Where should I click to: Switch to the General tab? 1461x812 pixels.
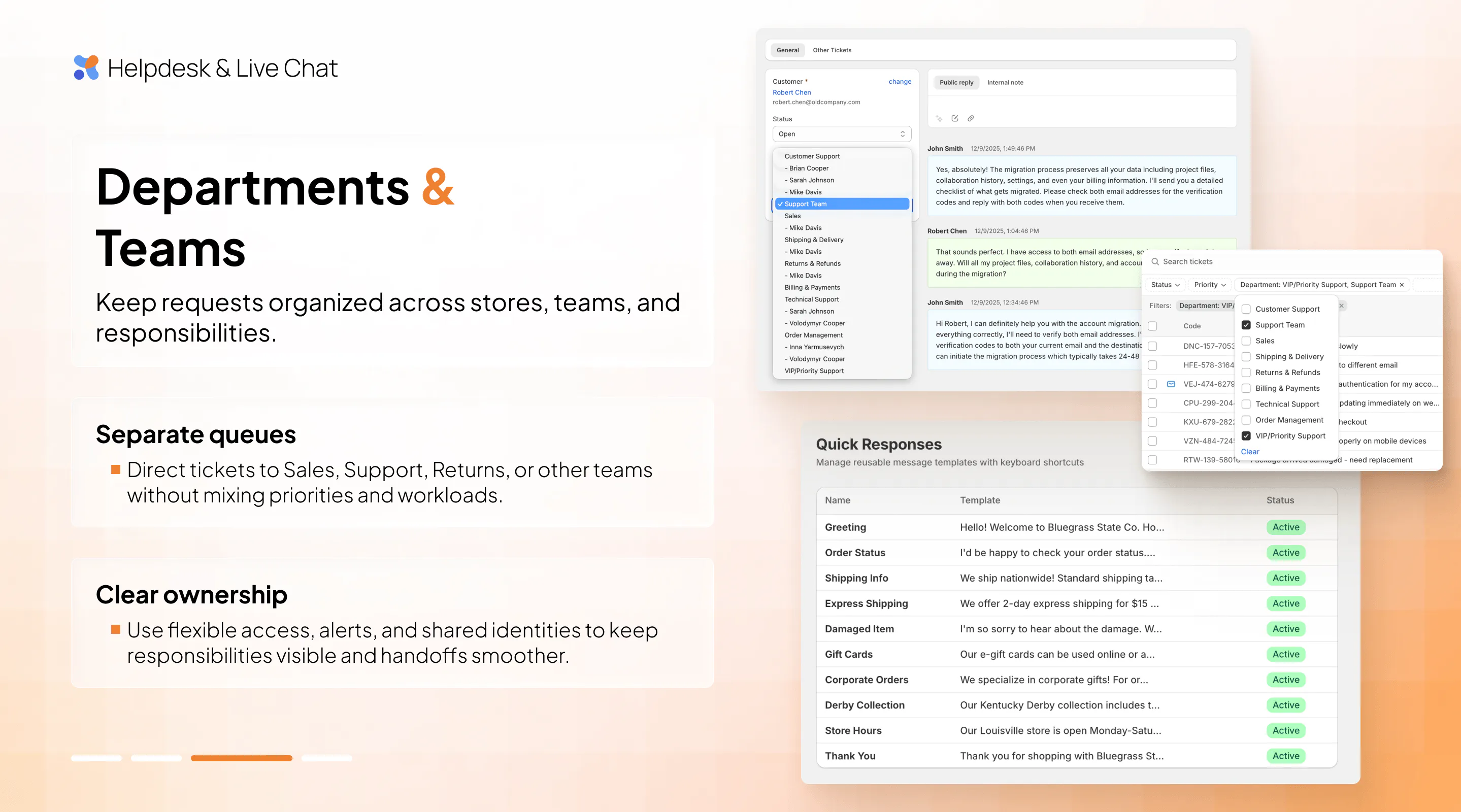pyautogui.click(x=787, y=50)
